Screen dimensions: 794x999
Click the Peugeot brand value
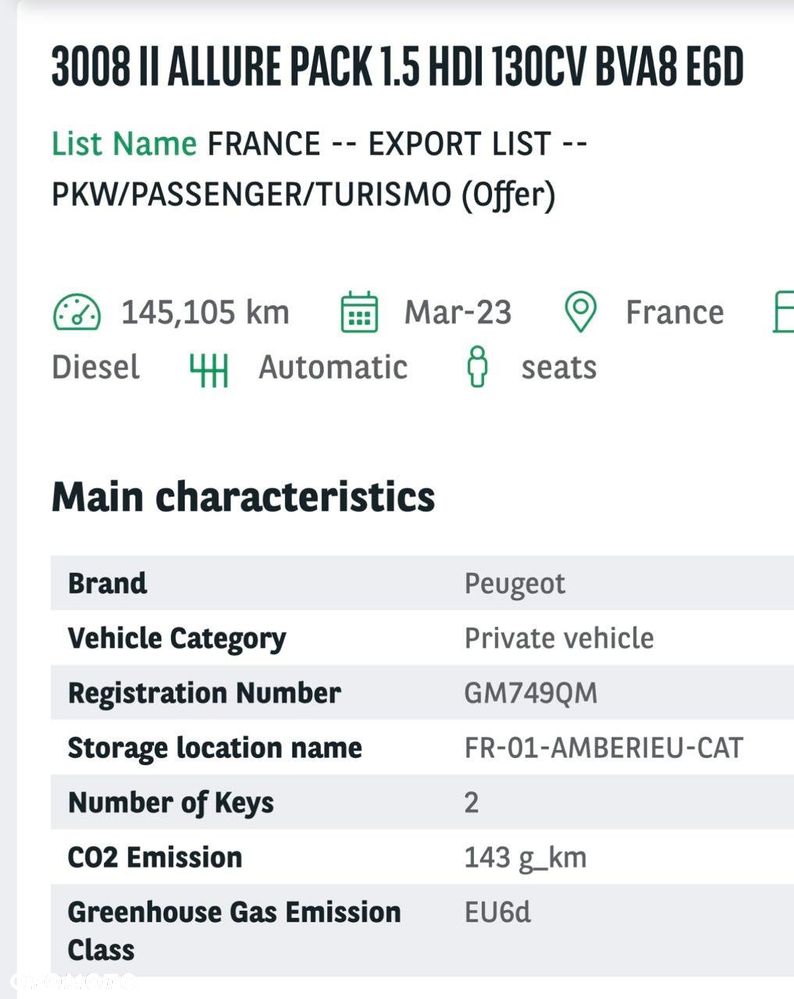(x=515, y=584)
